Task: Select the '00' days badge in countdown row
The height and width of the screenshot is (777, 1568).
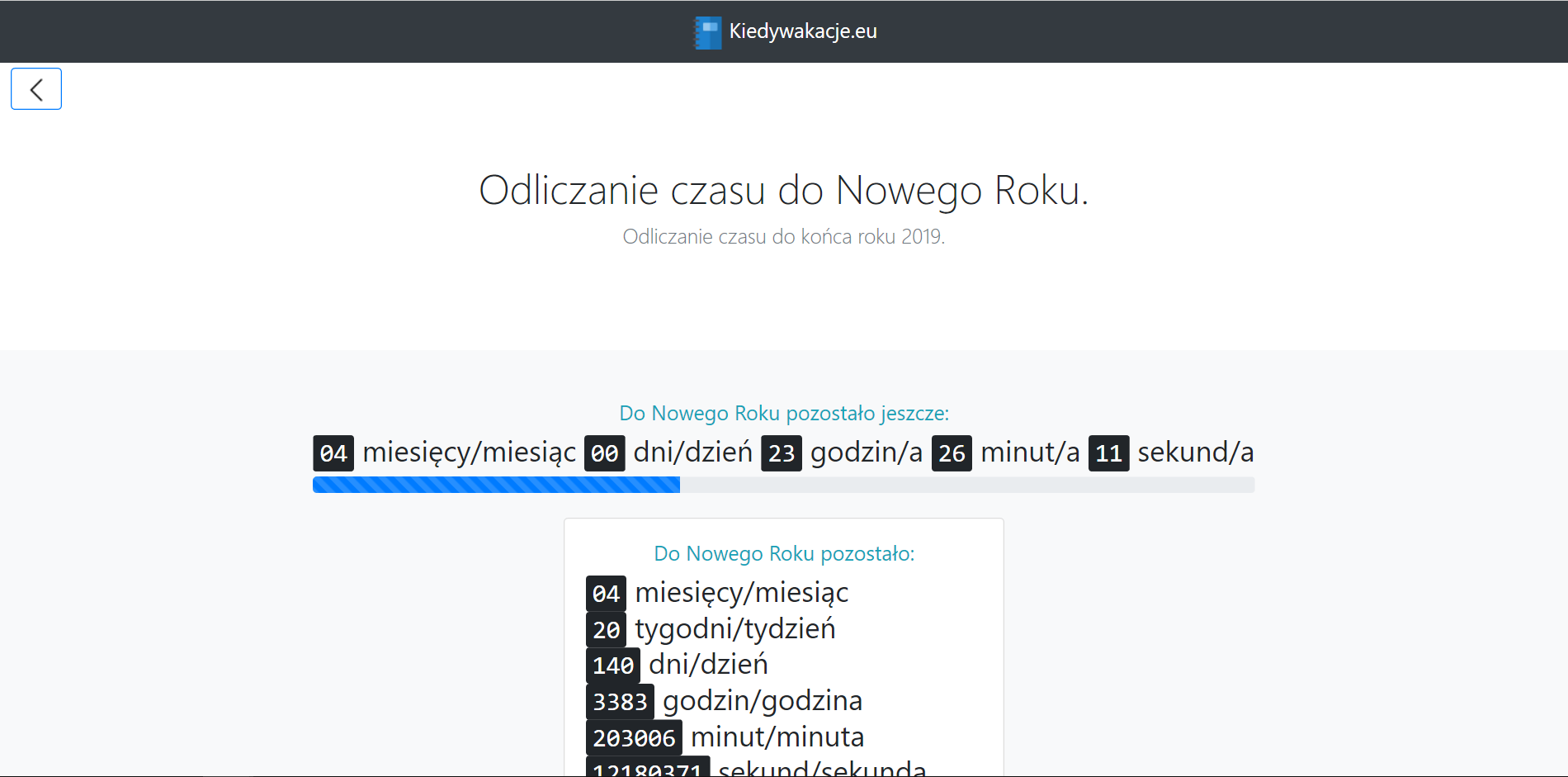Action: pos(604,453)
